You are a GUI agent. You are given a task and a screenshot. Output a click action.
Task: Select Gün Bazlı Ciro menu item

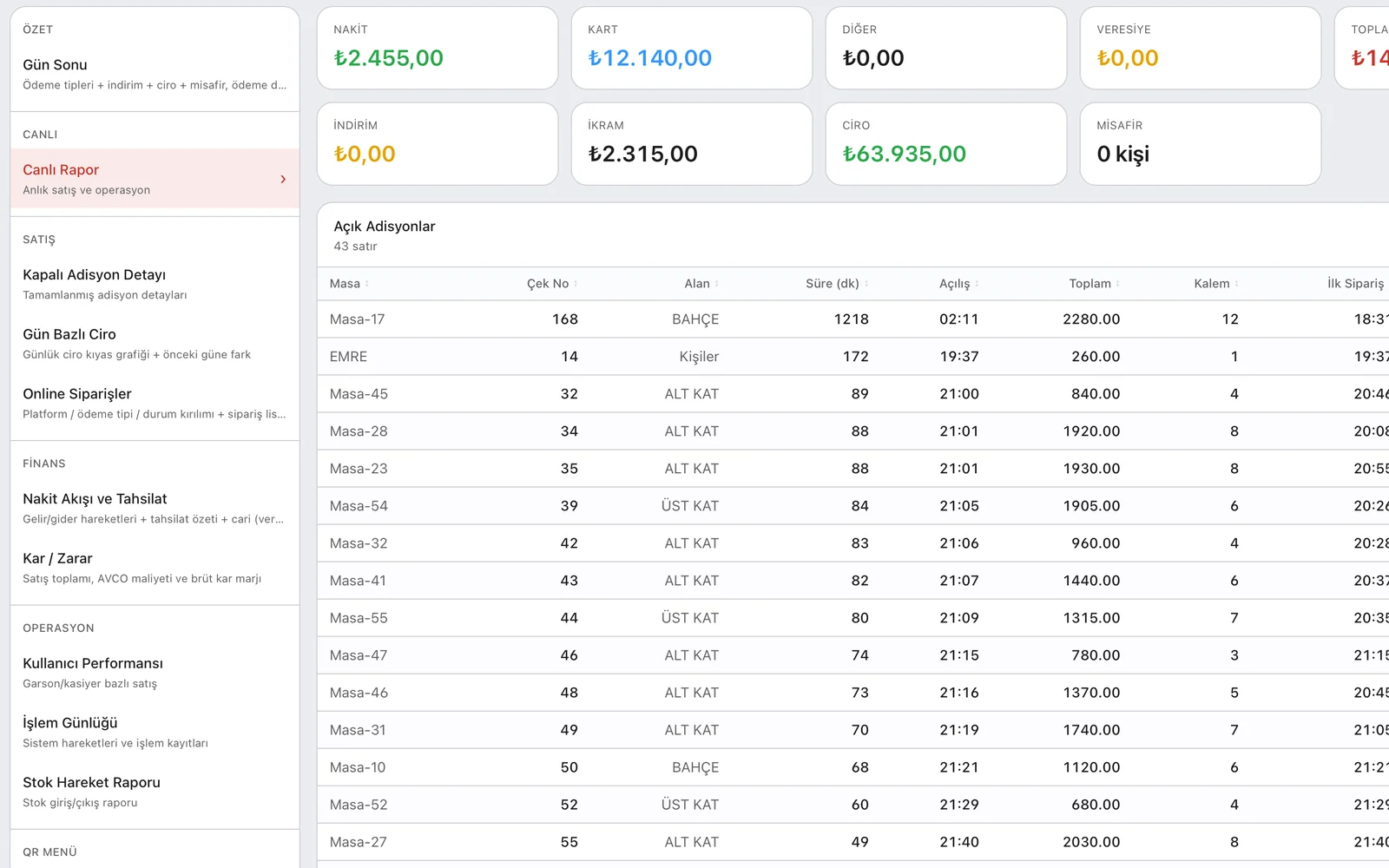click(155, 344)
